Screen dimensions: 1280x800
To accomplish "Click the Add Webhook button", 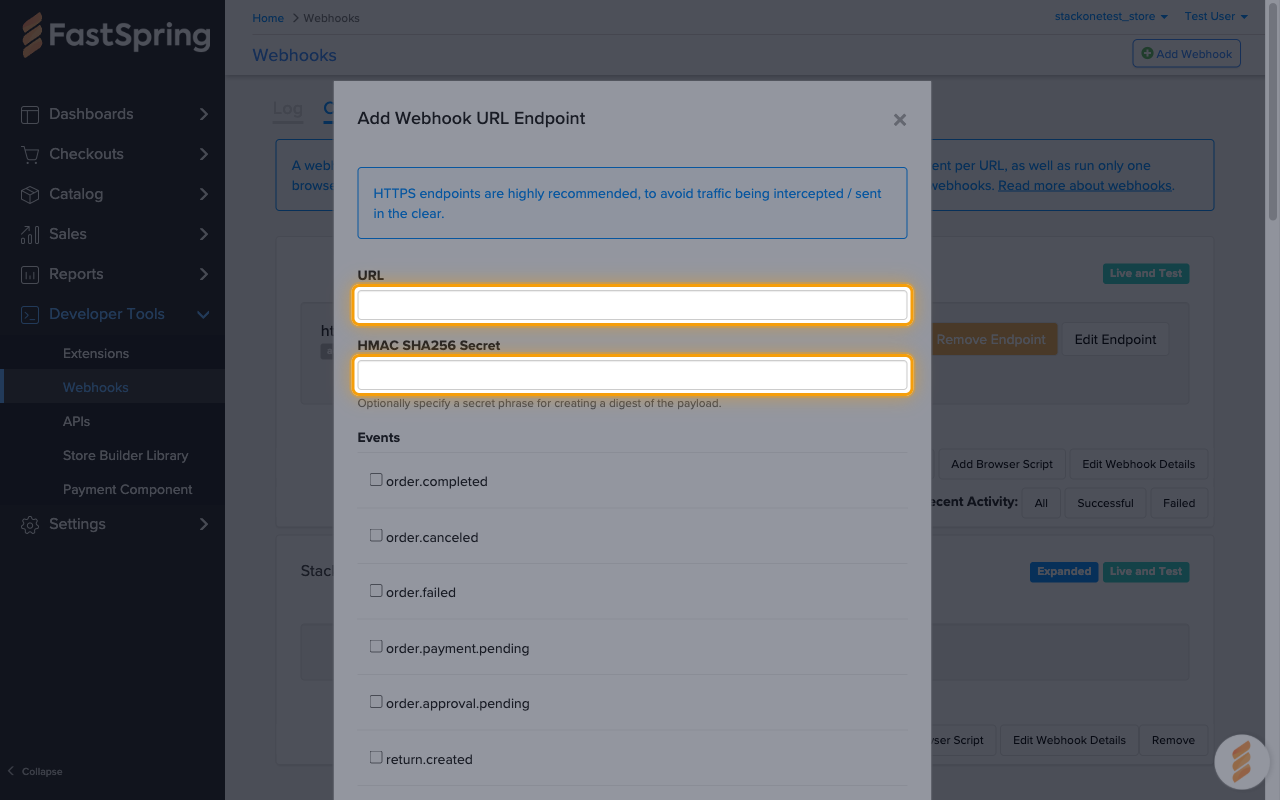I will pos(1187,54).
